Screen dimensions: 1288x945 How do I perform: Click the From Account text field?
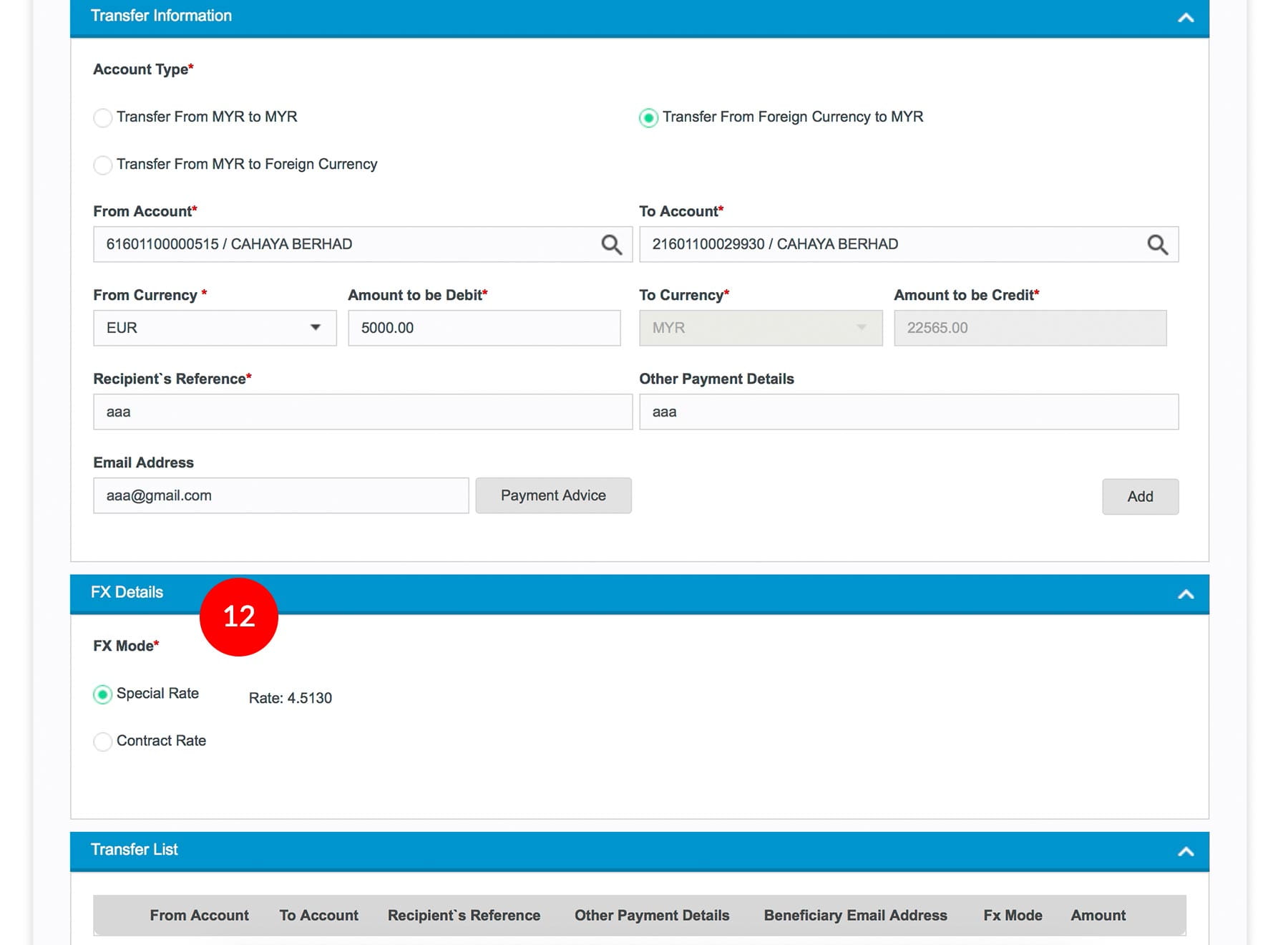343,245
